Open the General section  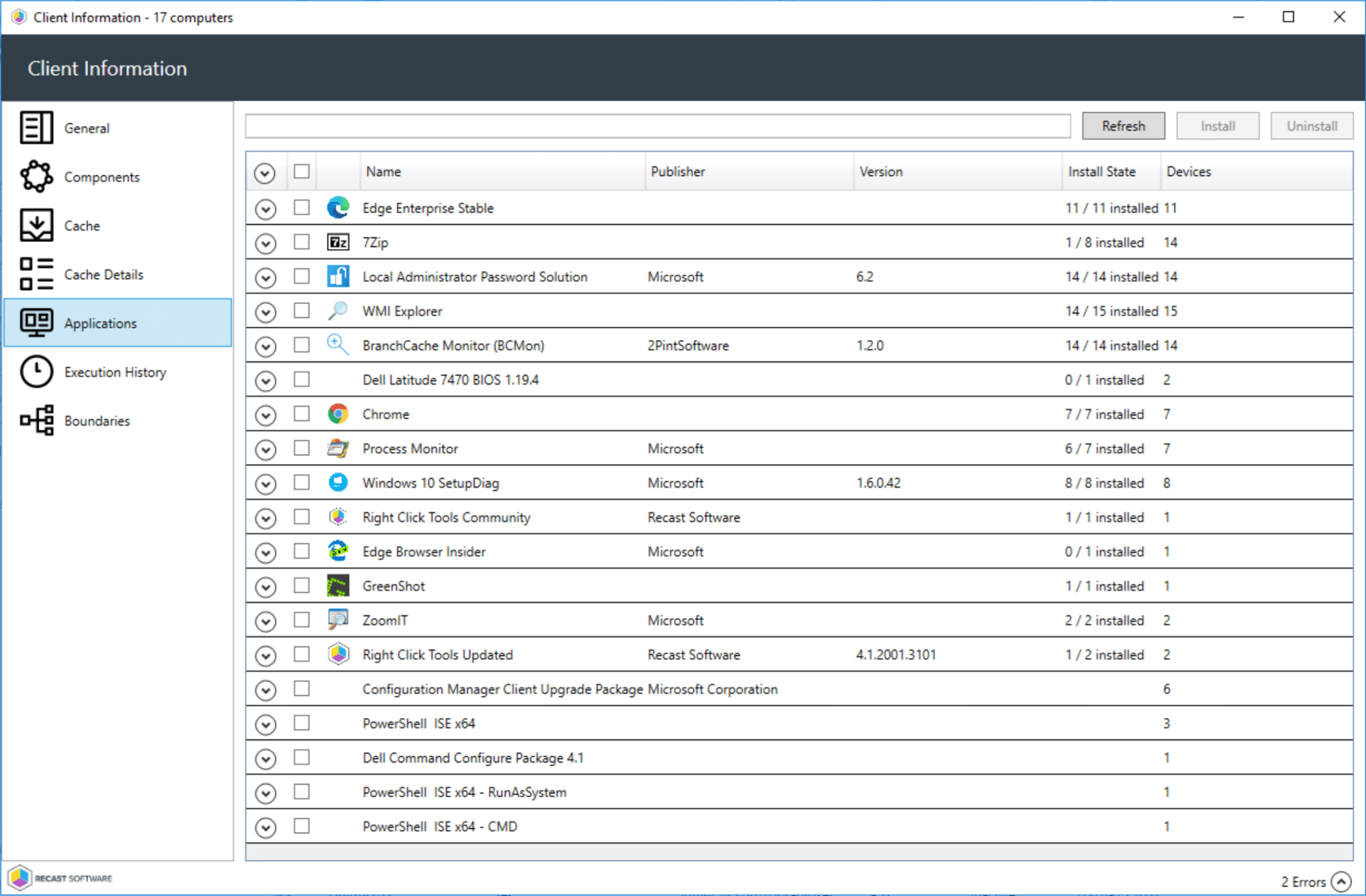pyautogui.click(x=117, y=128)
